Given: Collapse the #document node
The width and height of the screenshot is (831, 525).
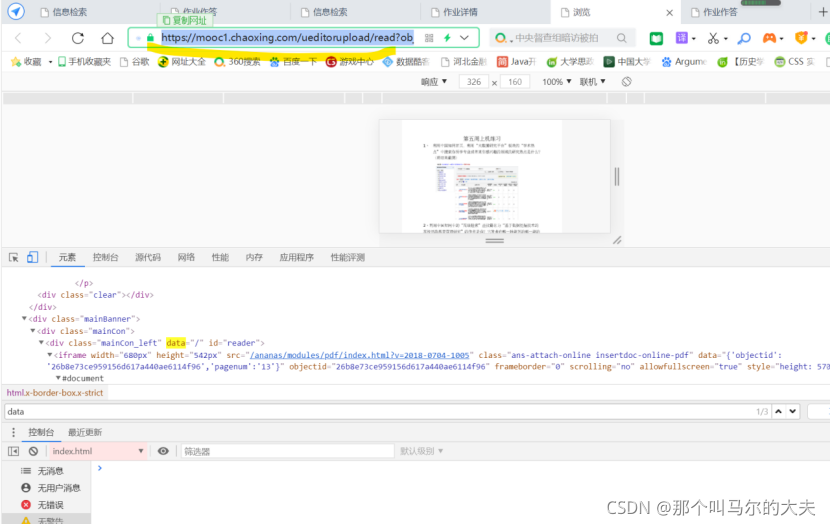Looking at the screenshot, I should point(58,378).
